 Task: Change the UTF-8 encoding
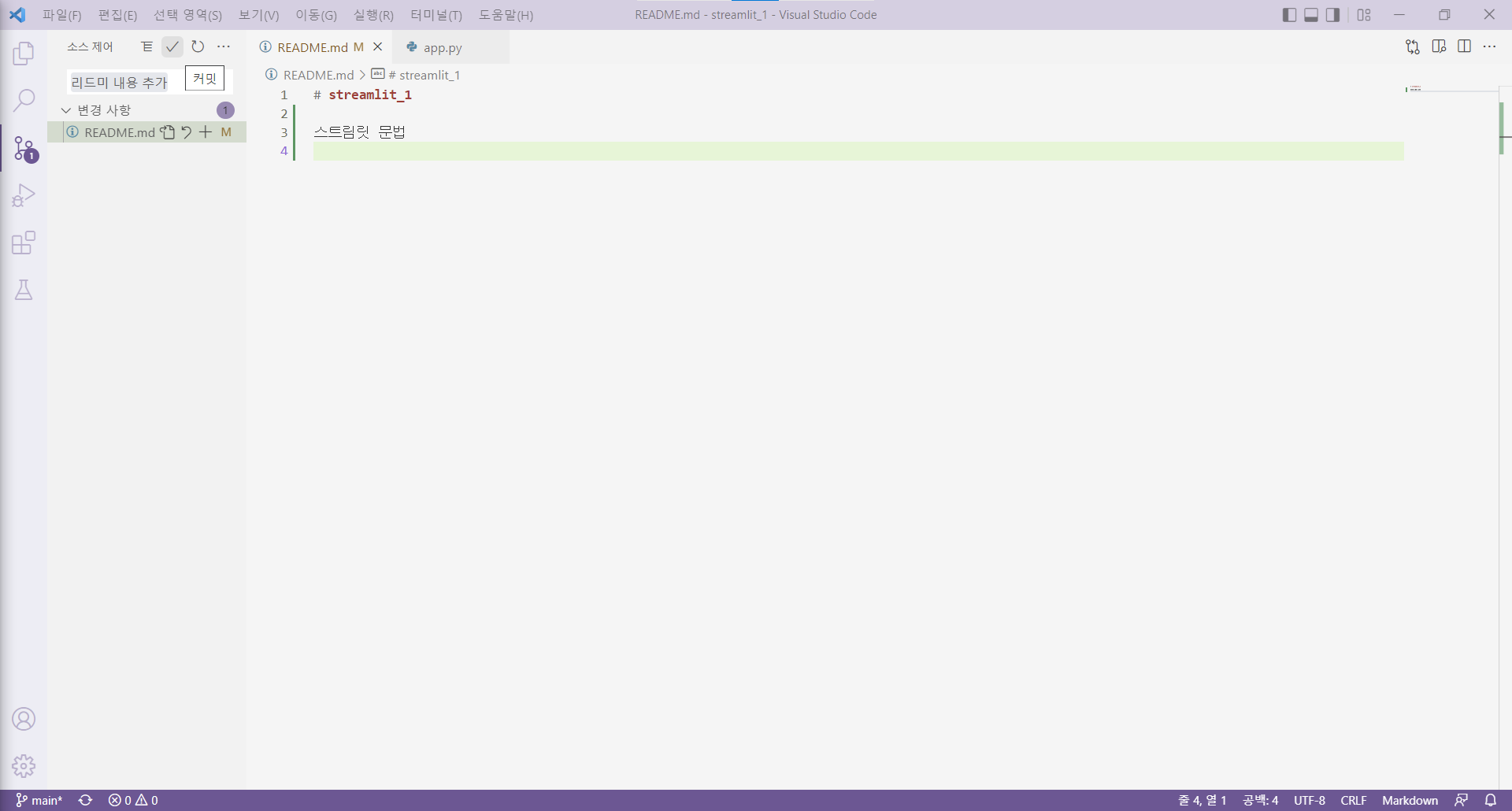pos(1310,800)
